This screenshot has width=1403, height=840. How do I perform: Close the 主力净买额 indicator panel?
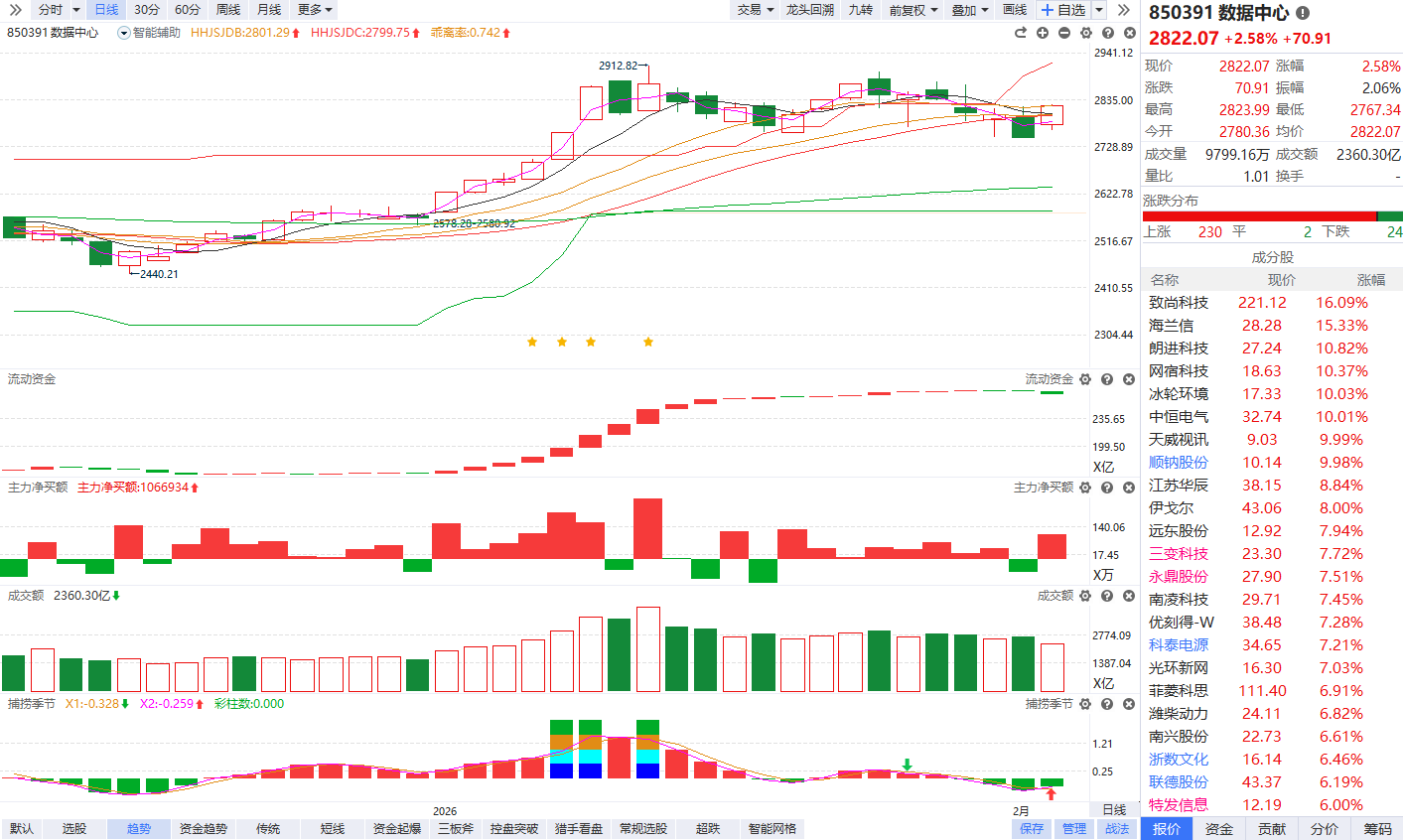(x=1129, y=488)
